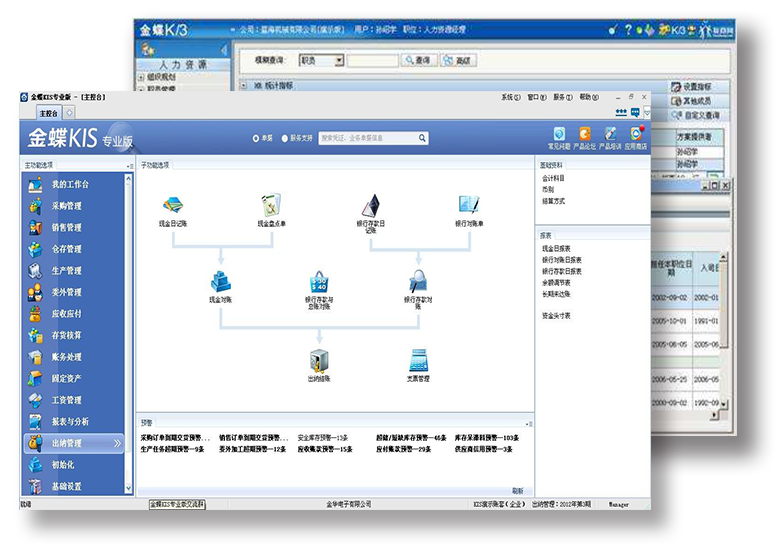Click sidebar scrollbar up arrow
The width and height of the screenshot is (783, 548).
click(128, 178)
